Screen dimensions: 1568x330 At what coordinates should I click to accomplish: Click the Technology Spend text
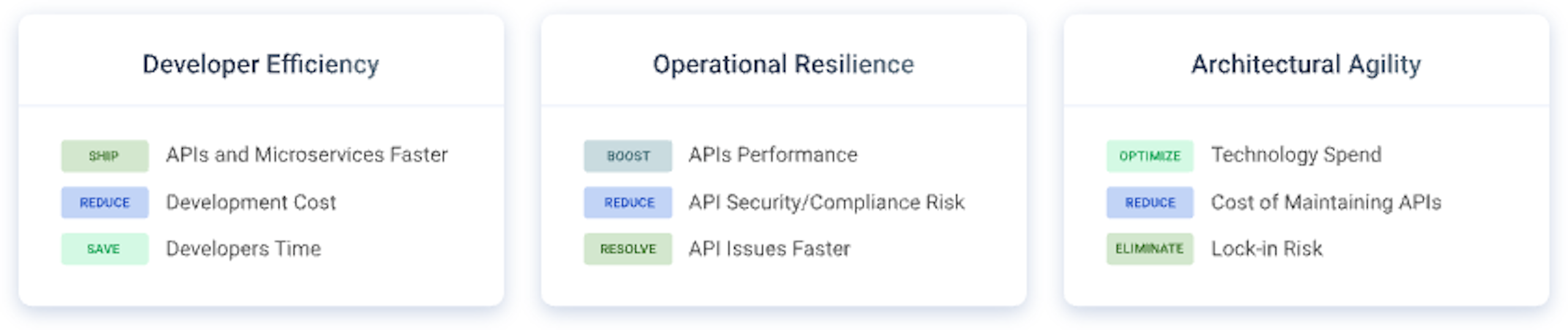[x=1296, y=155]
